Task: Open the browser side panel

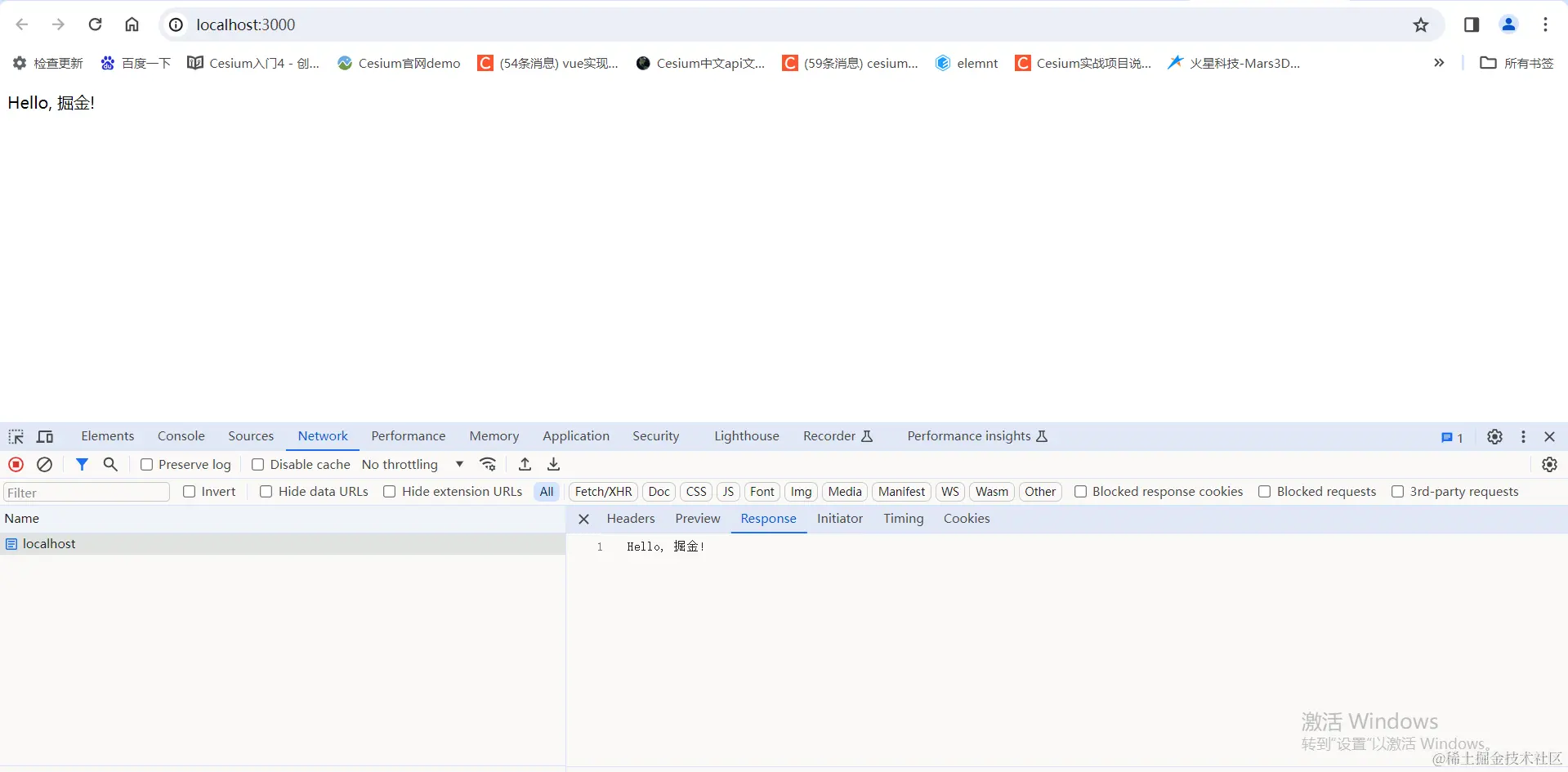Action: pyautogui.click(x=1472, y=25)
